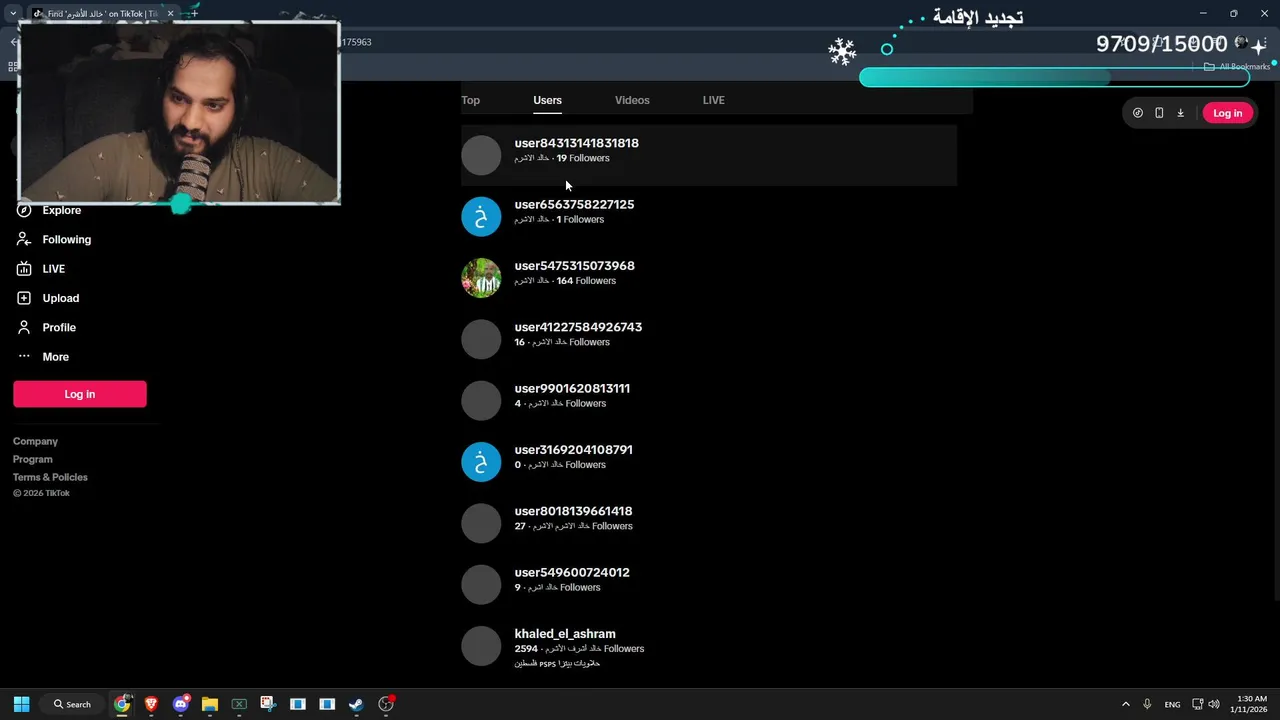
Task: Click the TikTok coin icon beside Log in
Action: click(x=1138, y=113)
